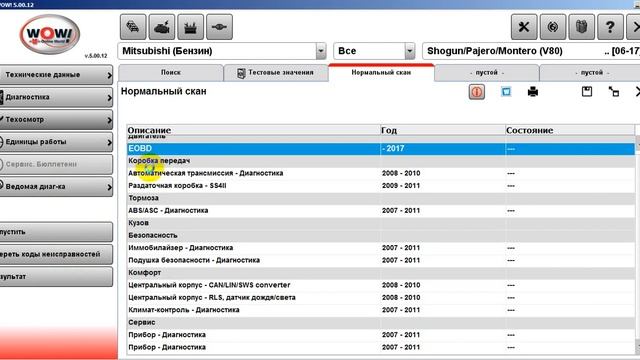The width and height of the screenshot is (640, 360).
Task: Select Раздаточная коробка - SS4II row
Action: (x=380, y=186)
